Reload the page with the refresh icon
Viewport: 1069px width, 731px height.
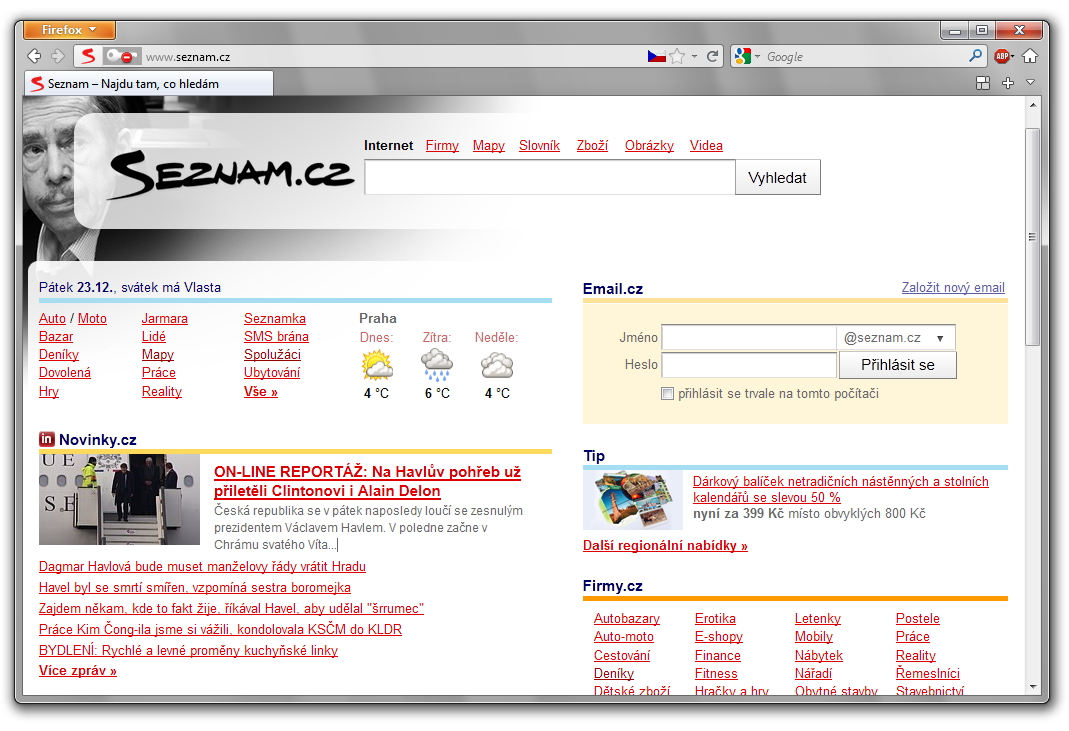712,56
